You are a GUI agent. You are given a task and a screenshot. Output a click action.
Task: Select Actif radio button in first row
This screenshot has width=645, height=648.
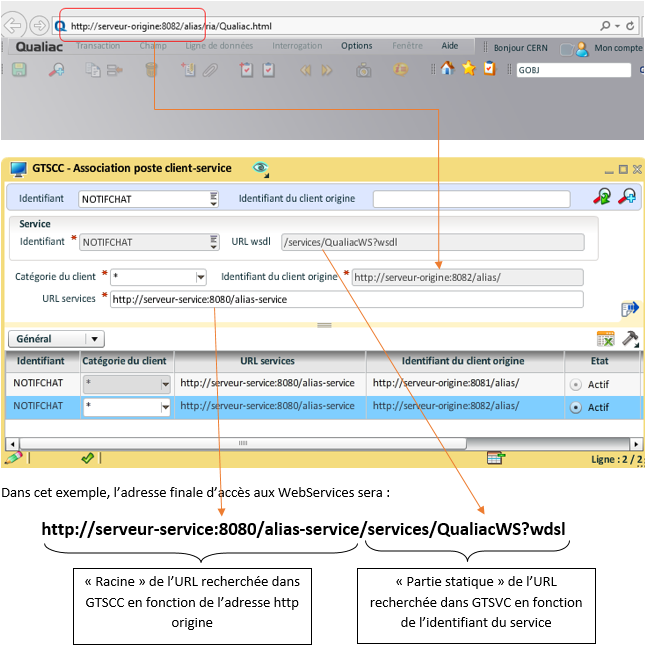click(x=575, y=383)
